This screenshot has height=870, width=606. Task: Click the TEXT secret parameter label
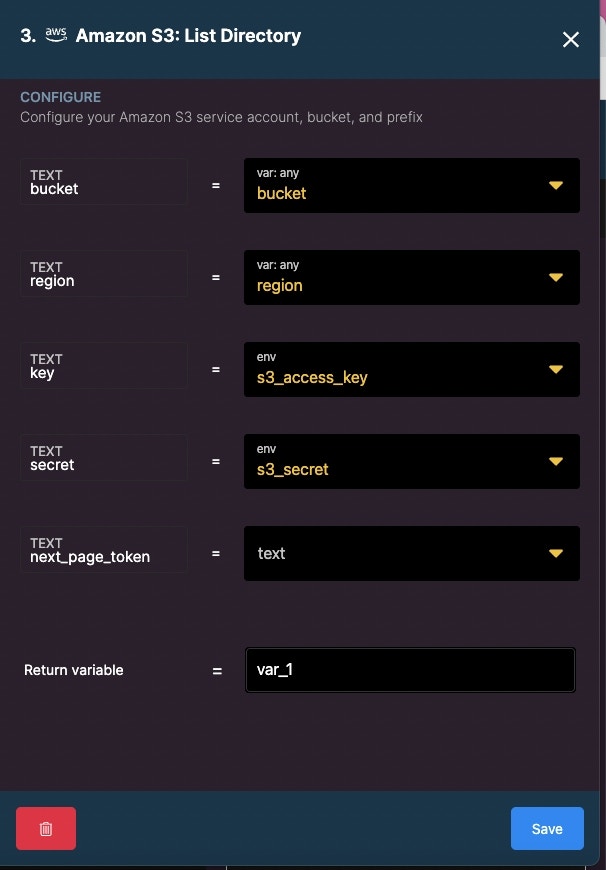pyautogui.click(x=104, y=458)
